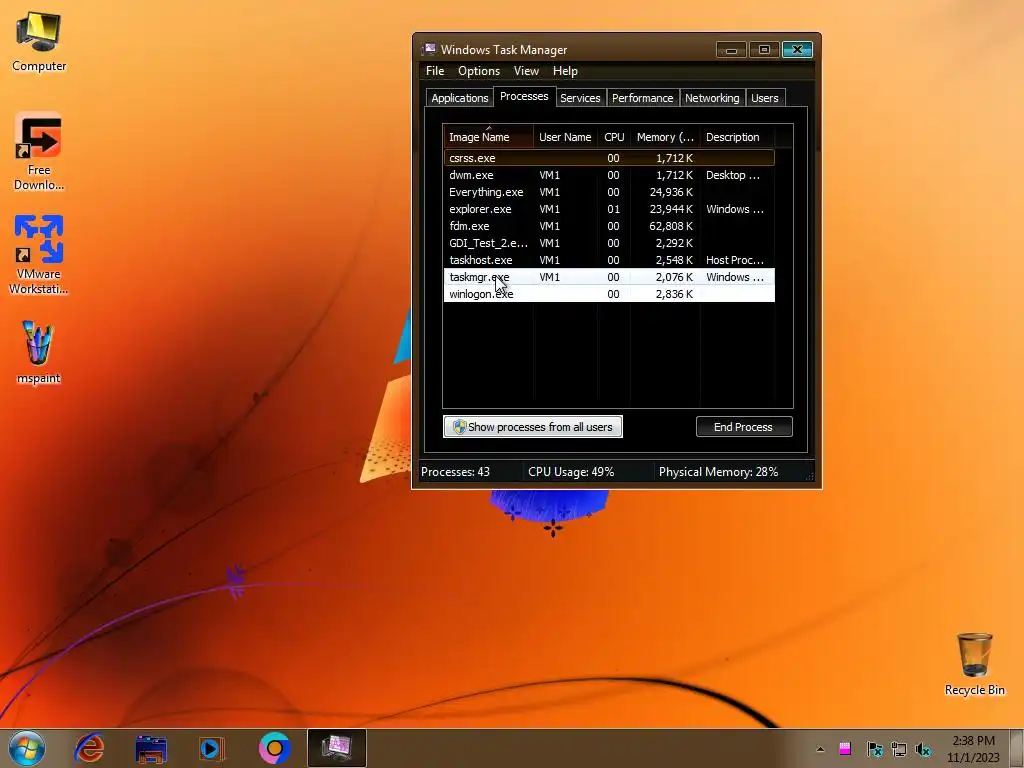The image size is (1024, 768).
Task: Click the 24,936 K memory cell
Action: pyautogui.click(x=671, y=192)
